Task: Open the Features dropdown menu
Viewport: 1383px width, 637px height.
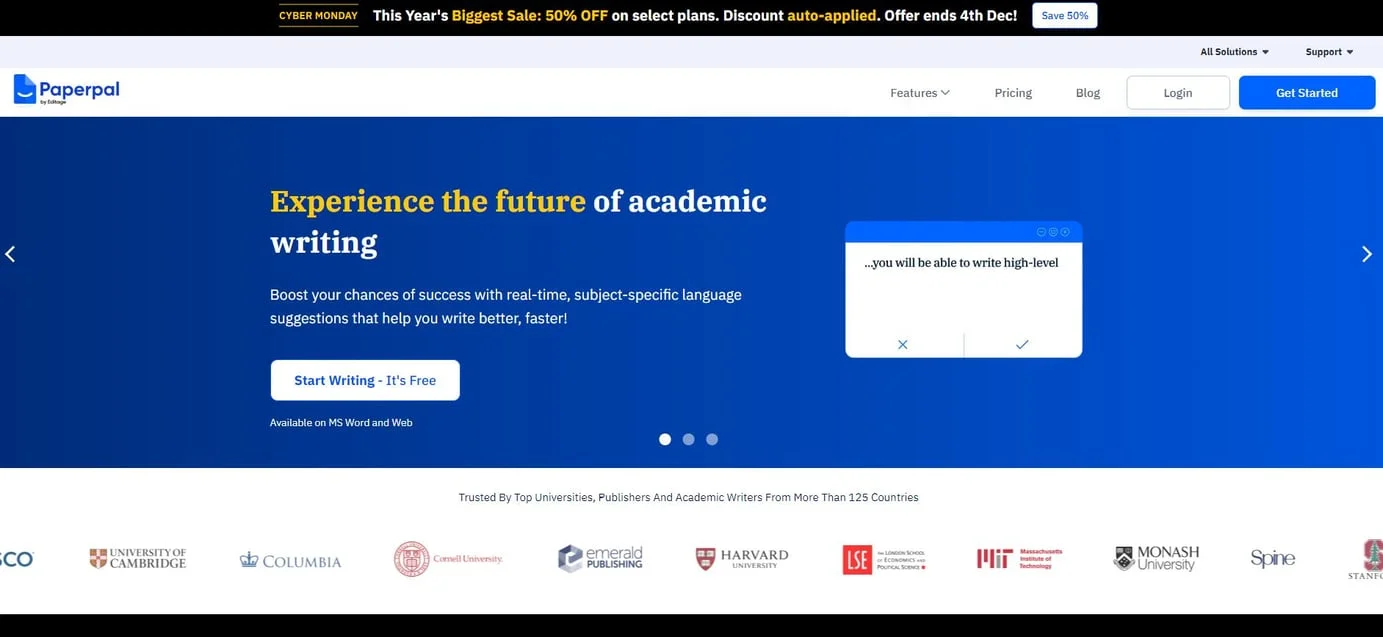Action: tap(920, 93)
